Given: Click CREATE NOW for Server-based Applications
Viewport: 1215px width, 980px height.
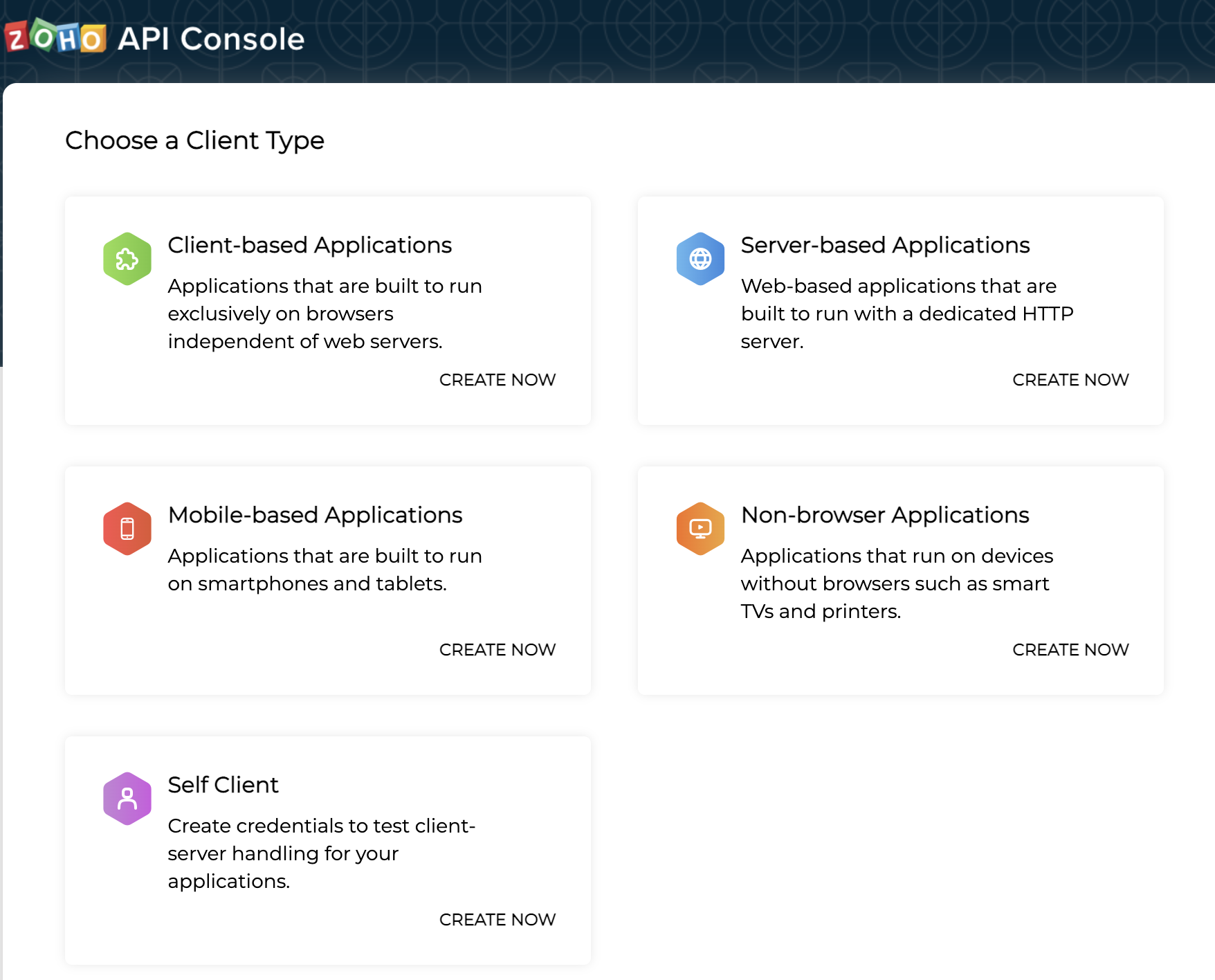Looking at the screenshot, I should coord(1070,379).
